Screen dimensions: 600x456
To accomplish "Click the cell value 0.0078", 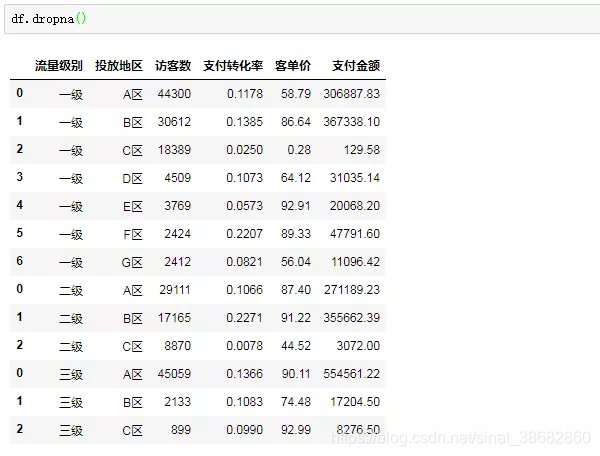I will click(x=245, y=346).
